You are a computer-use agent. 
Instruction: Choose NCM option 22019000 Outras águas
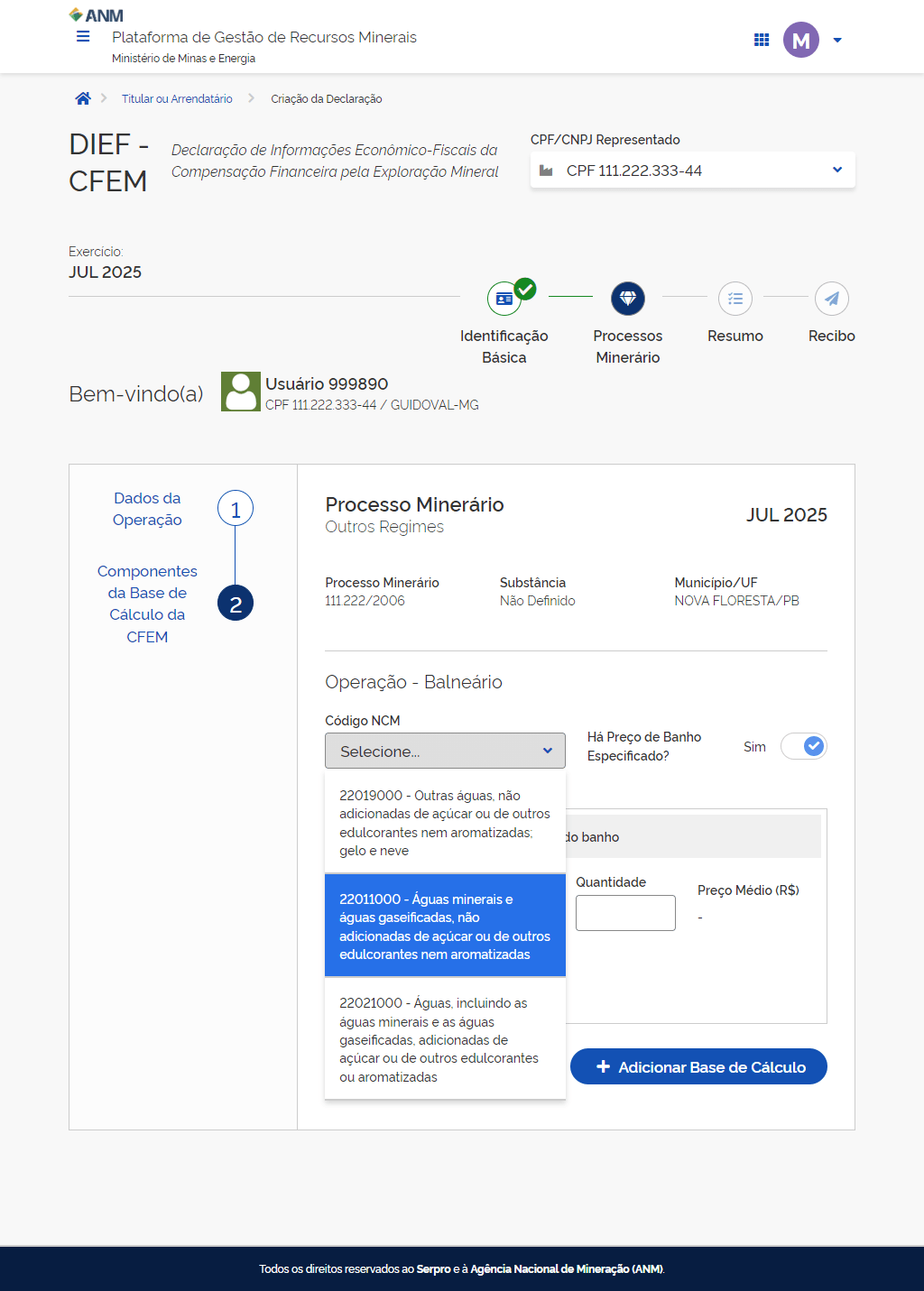click(445, 823)
